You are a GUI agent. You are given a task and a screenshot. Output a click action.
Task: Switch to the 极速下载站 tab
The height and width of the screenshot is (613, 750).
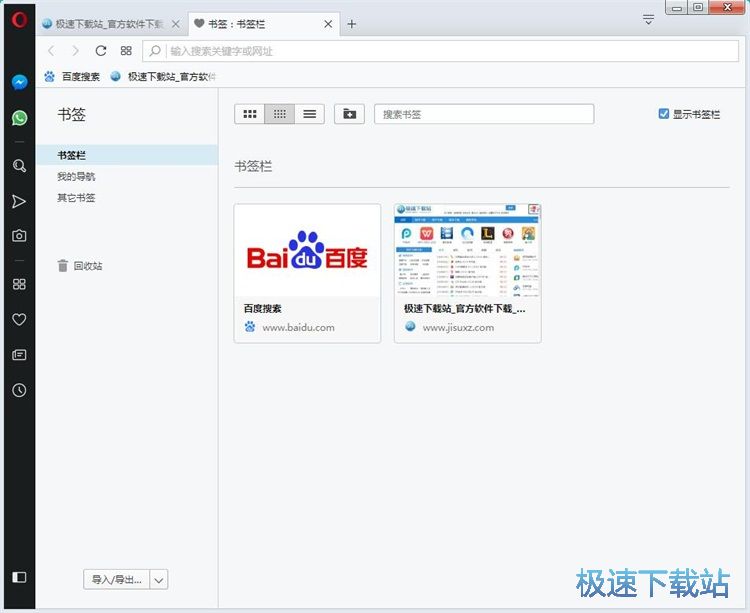click(x=111, y=24)
